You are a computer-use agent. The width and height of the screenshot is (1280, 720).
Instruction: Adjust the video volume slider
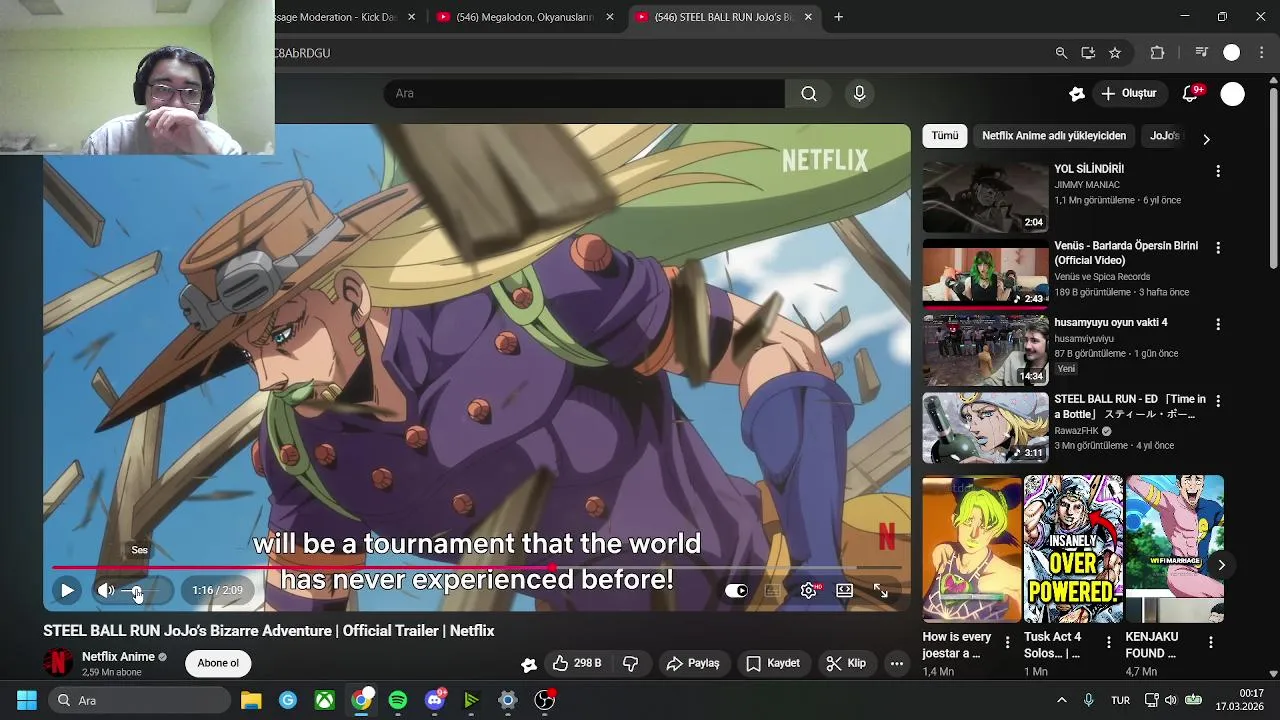146,591
